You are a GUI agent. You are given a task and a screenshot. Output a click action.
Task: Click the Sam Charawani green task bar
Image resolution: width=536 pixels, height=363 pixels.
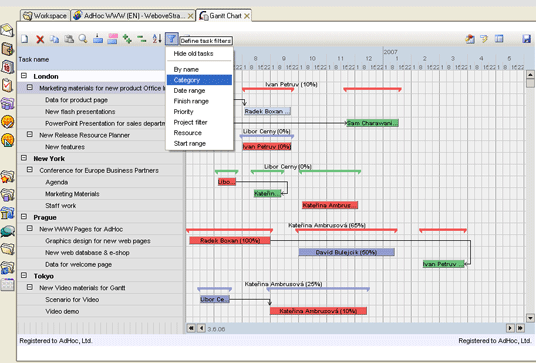point(373,123)
